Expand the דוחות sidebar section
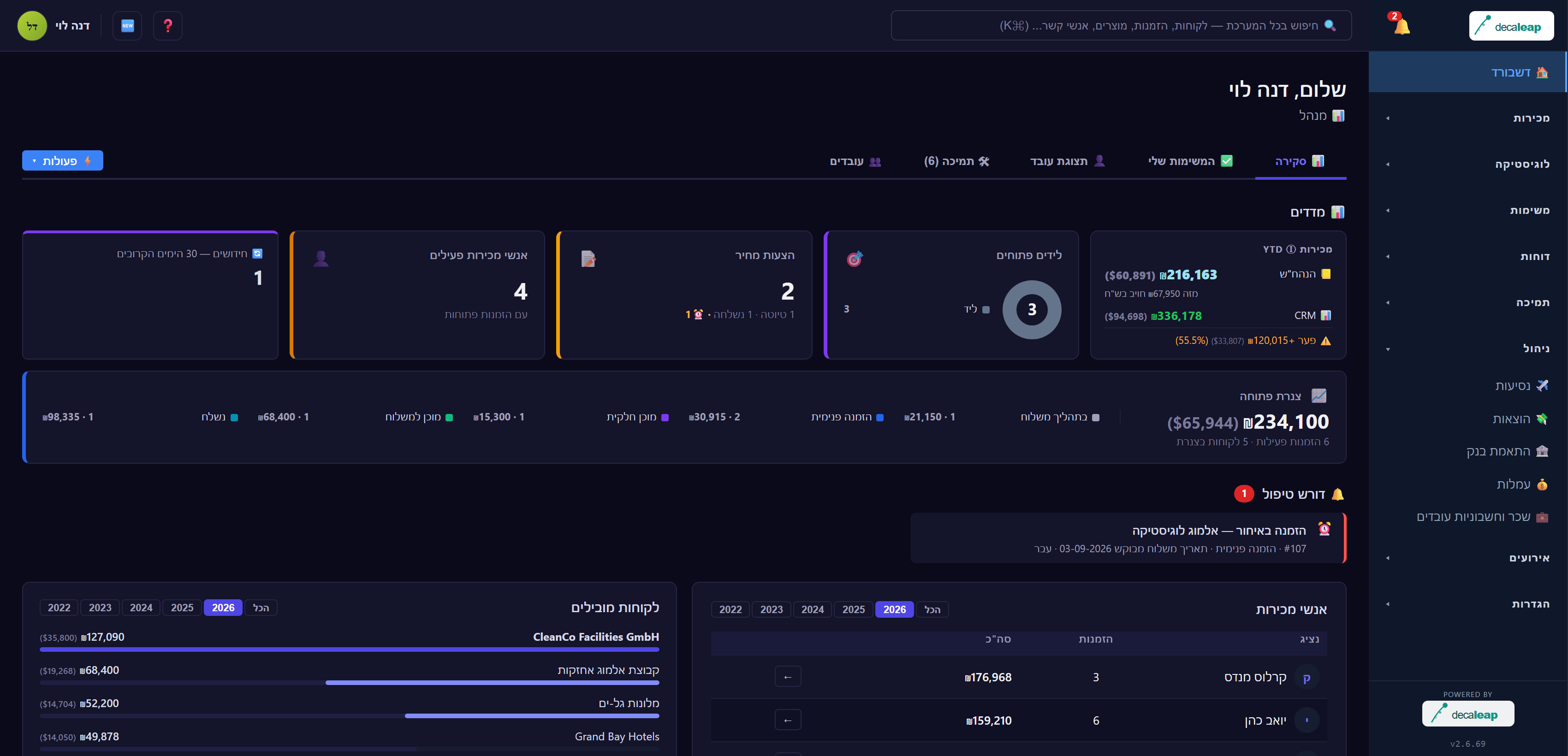 click(1467, 257)
